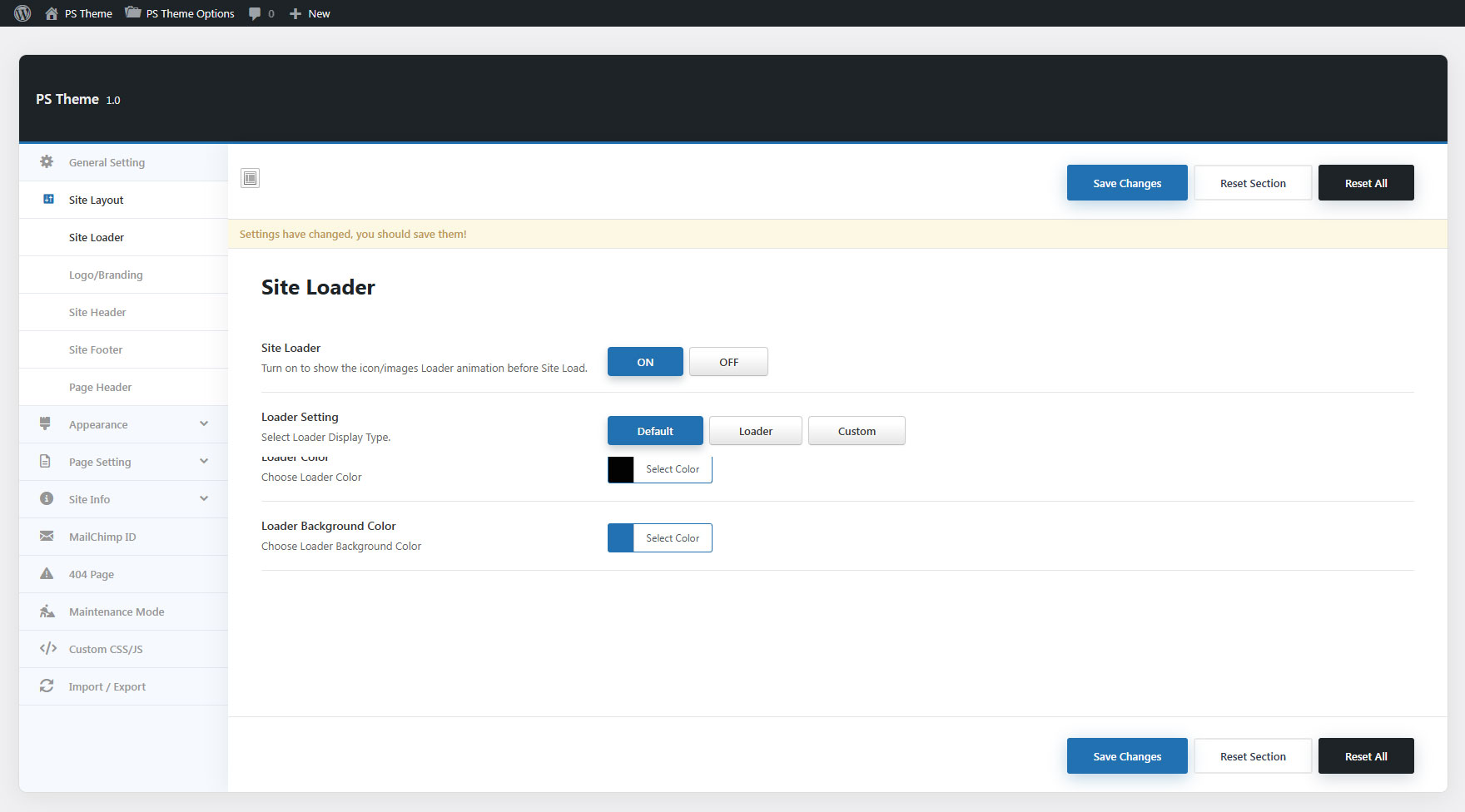Click the MailChimp ID envelope icon
Screen dimensions: 1465x812
(47, 537)
